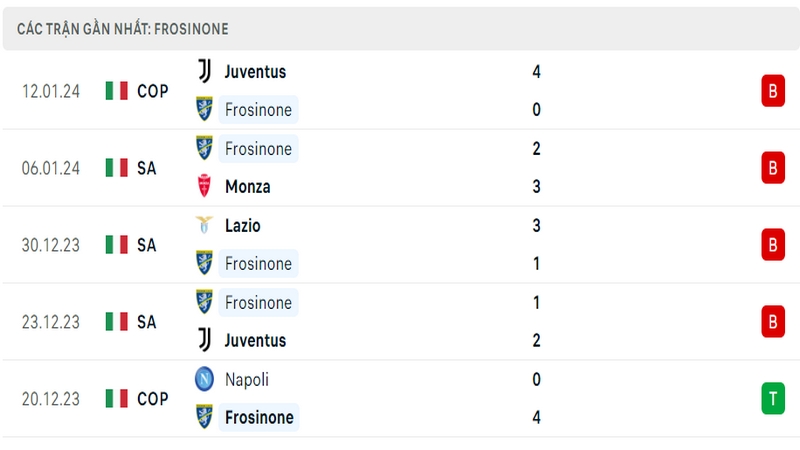Click the Lazio eagle crest
The width and height of the screenshot is (800, 450).
tap(204, 225)
